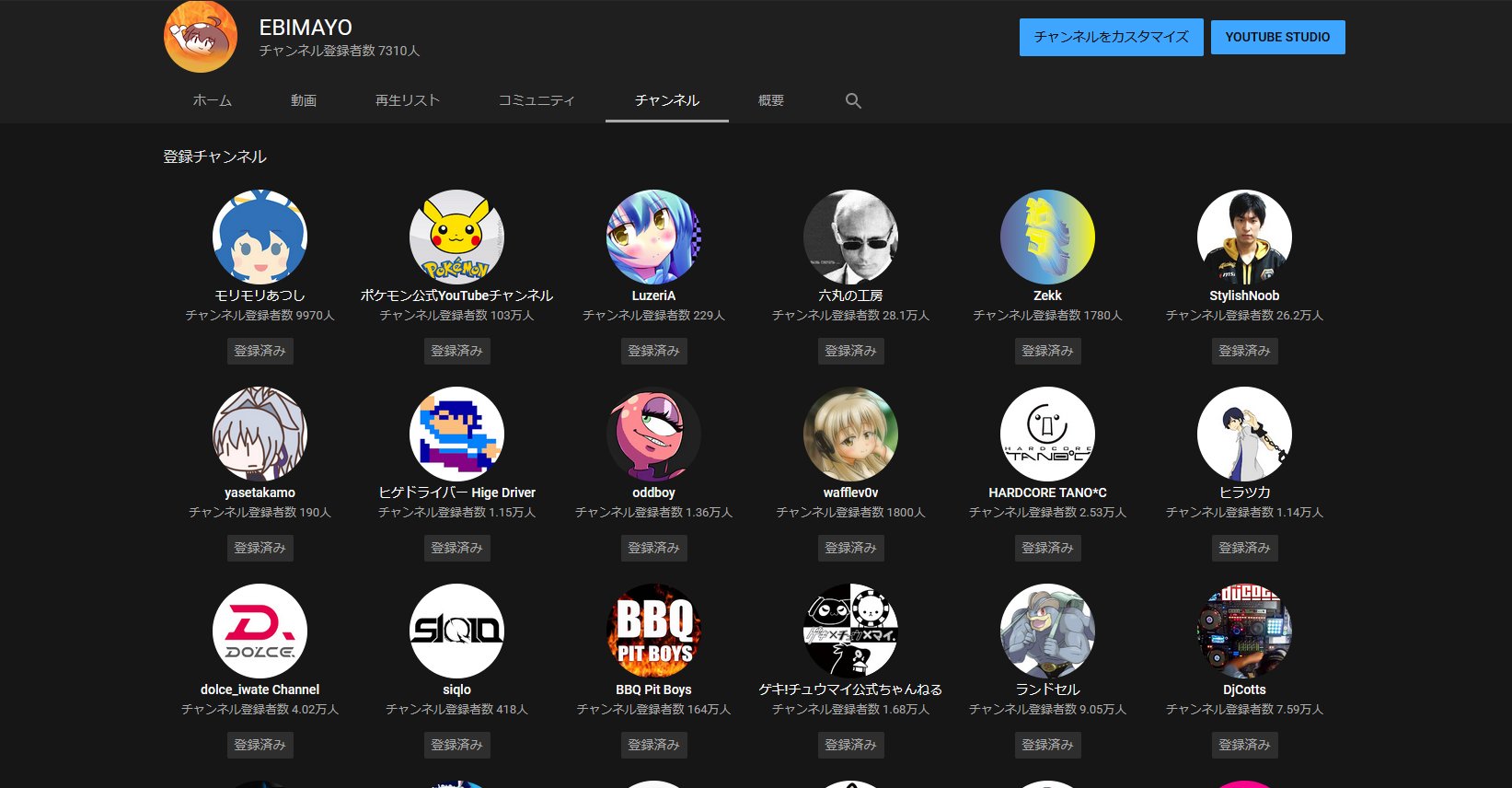Switch to the コミュニティ tab
This screenshot has width=1512, height=788.
pyautogui.click(x=537, y=100)
